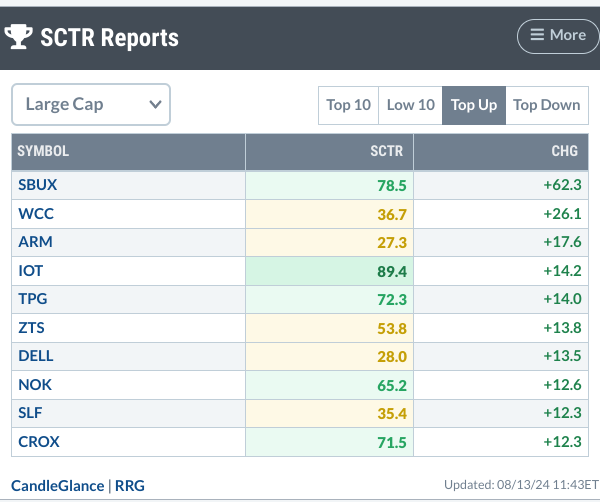600x502 pixels.
Task: Open the ARM symbol link
Action: (x=35, y=242)
